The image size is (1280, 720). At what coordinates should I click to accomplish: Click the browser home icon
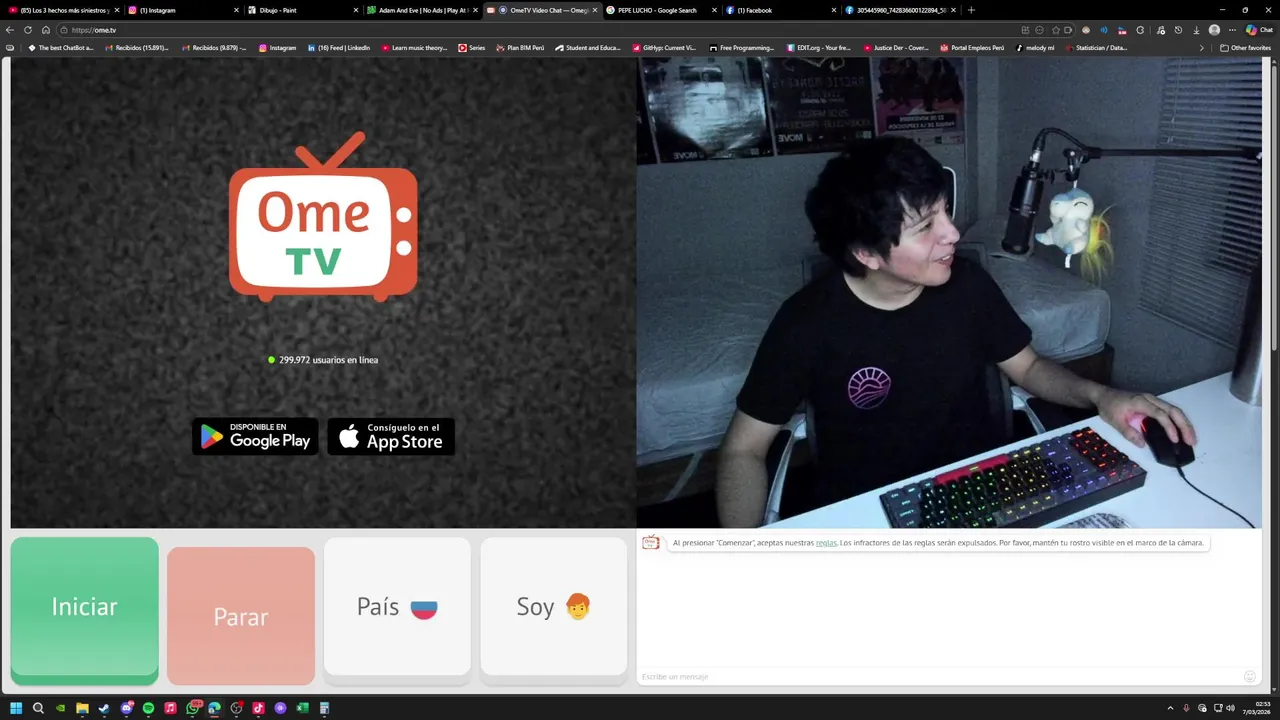tap(45, 30)
